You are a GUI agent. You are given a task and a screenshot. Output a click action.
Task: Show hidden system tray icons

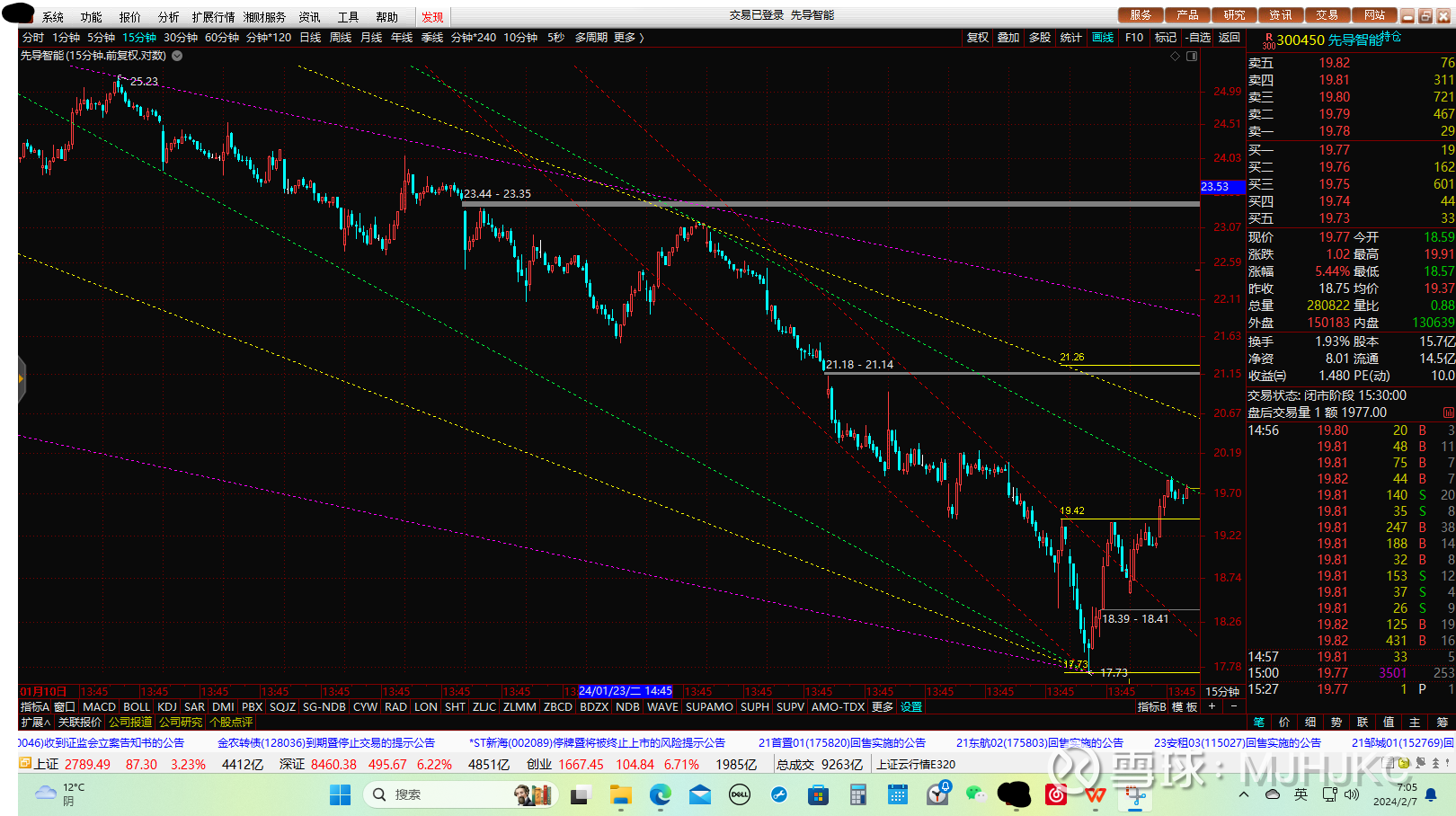[x=1244, y=794]
